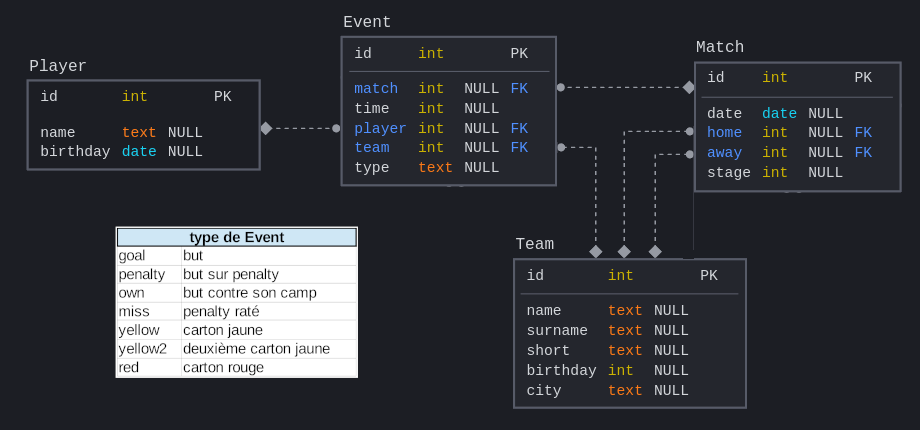
Task: Click the circle endpoint beside Event's team row
Action: click(x=561, y=147)
